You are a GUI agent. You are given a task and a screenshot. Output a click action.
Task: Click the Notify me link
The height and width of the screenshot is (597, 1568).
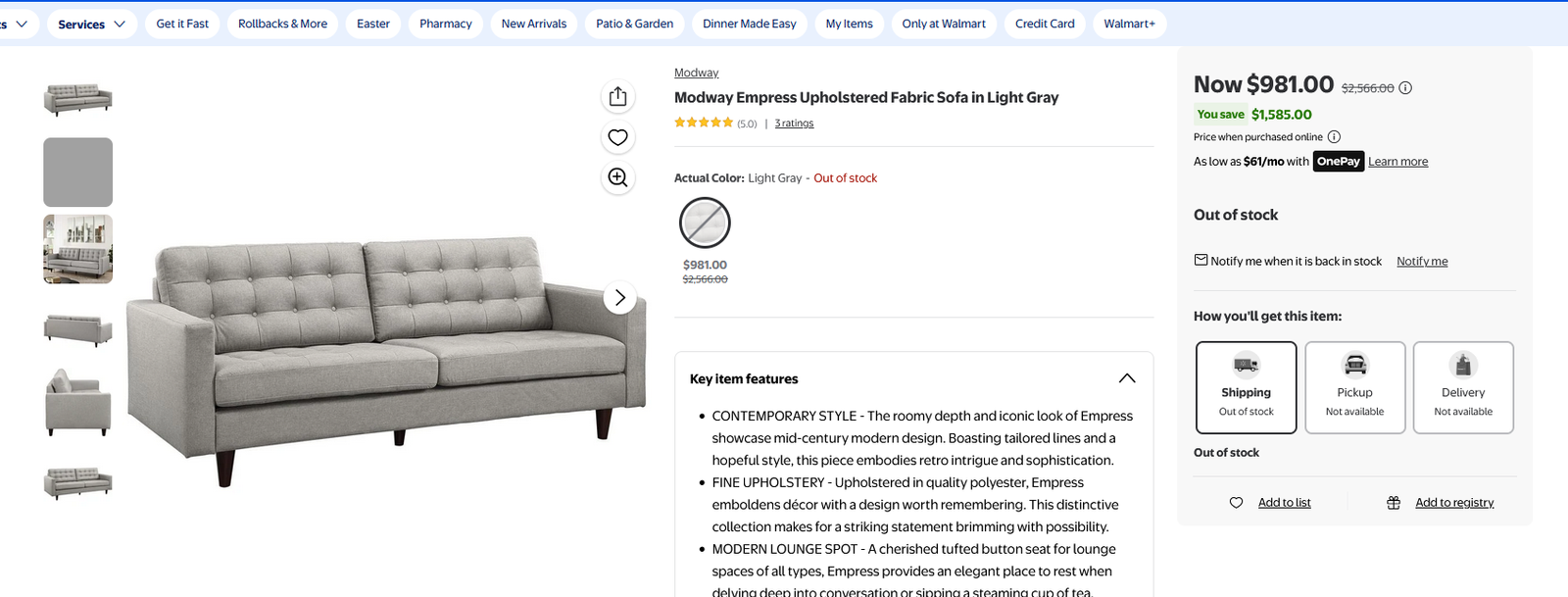(x=1422, y=261)
